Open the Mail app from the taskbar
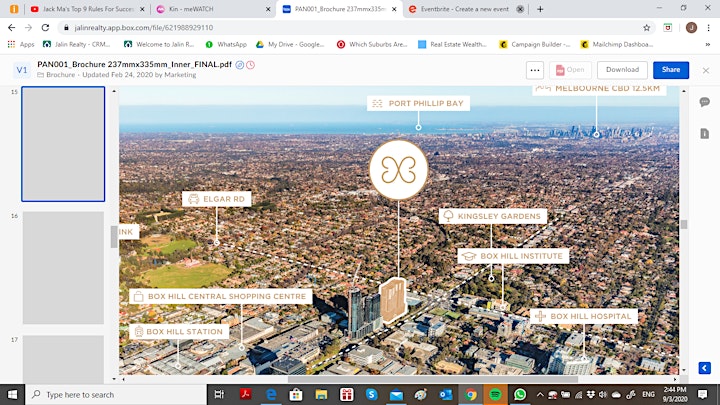 pyautogui.click(x=396, y=394)
